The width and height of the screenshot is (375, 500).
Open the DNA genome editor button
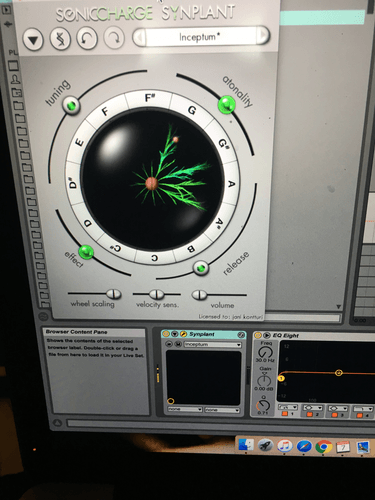tap(60, 38)
